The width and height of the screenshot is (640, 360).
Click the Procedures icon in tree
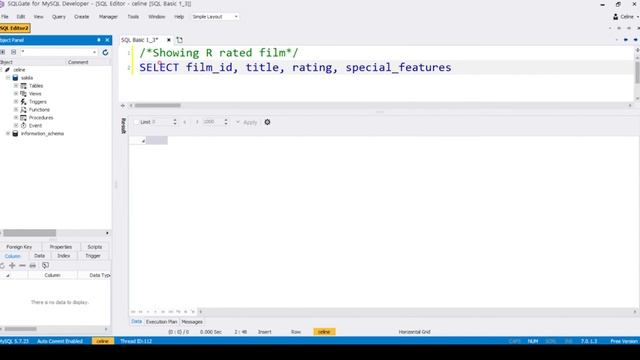23,118
